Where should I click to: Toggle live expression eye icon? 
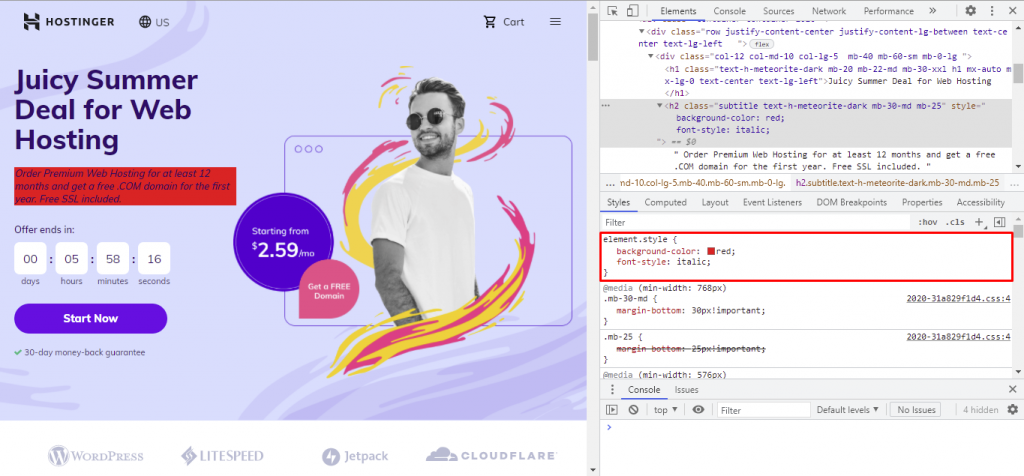click(698, 410)
